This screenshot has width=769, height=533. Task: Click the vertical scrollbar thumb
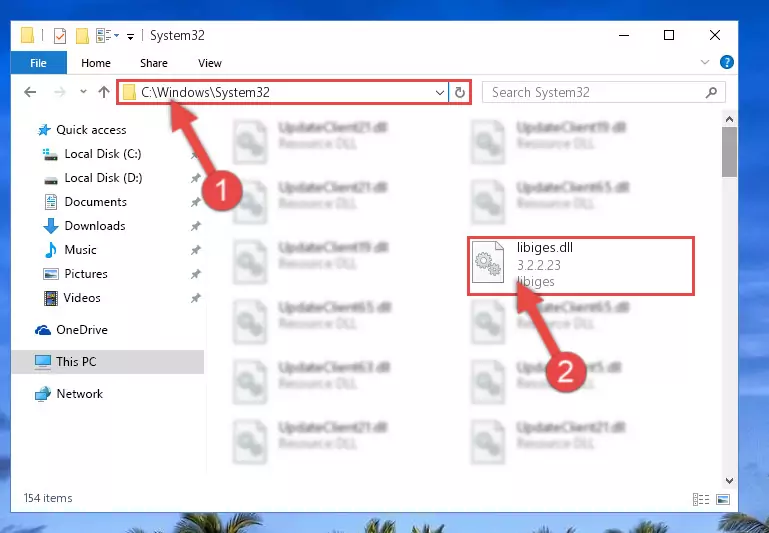729,152
